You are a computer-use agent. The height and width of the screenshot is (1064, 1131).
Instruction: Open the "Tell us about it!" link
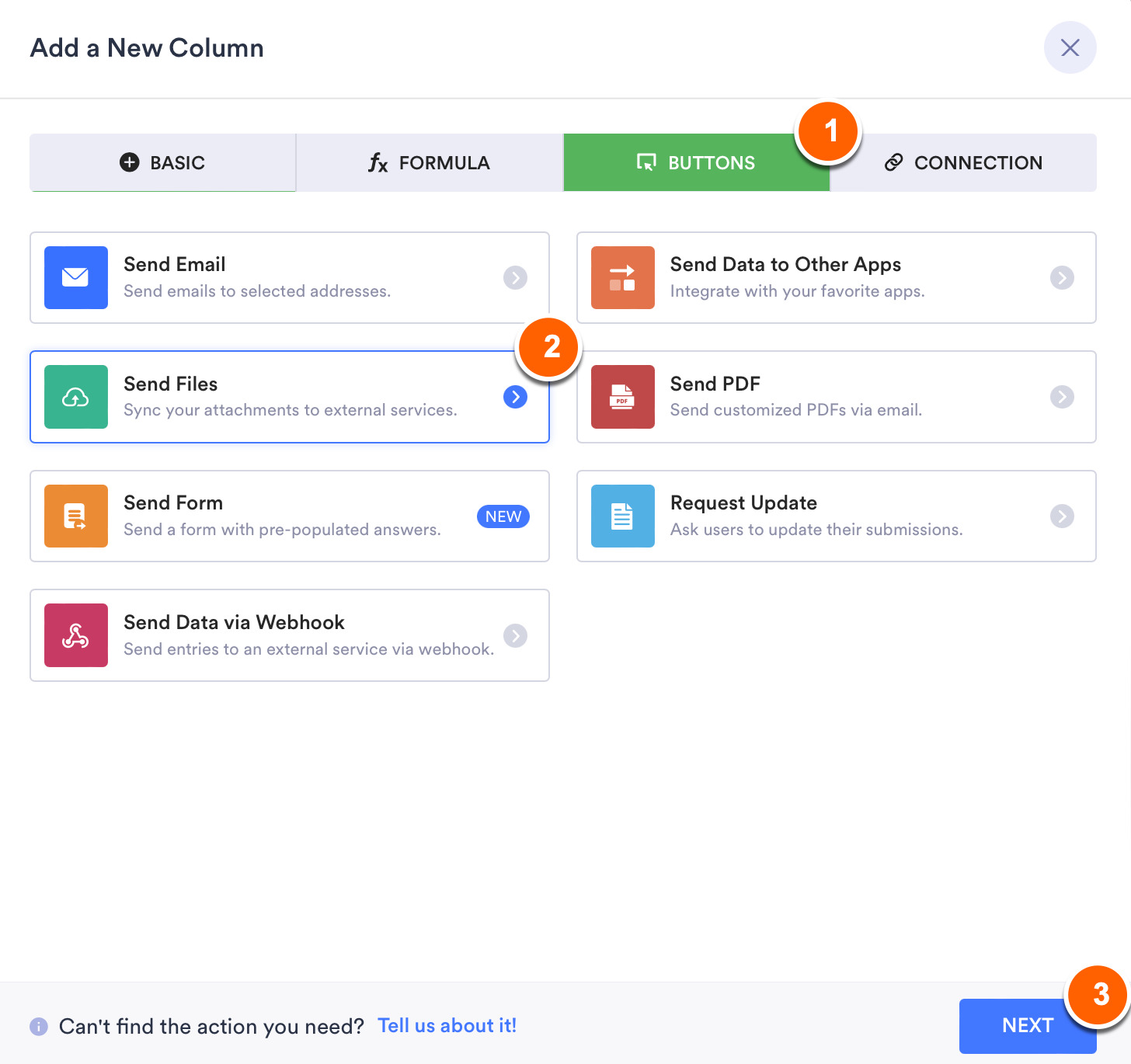[447, 1026]
